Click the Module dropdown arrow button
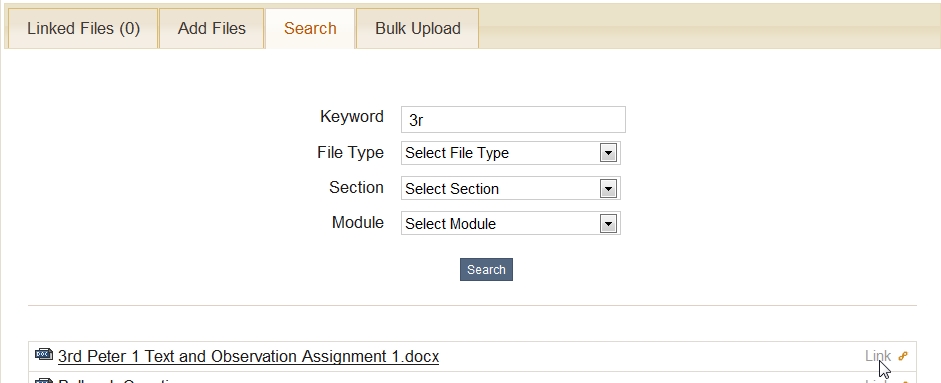The image size is (941, 383). 608,224
